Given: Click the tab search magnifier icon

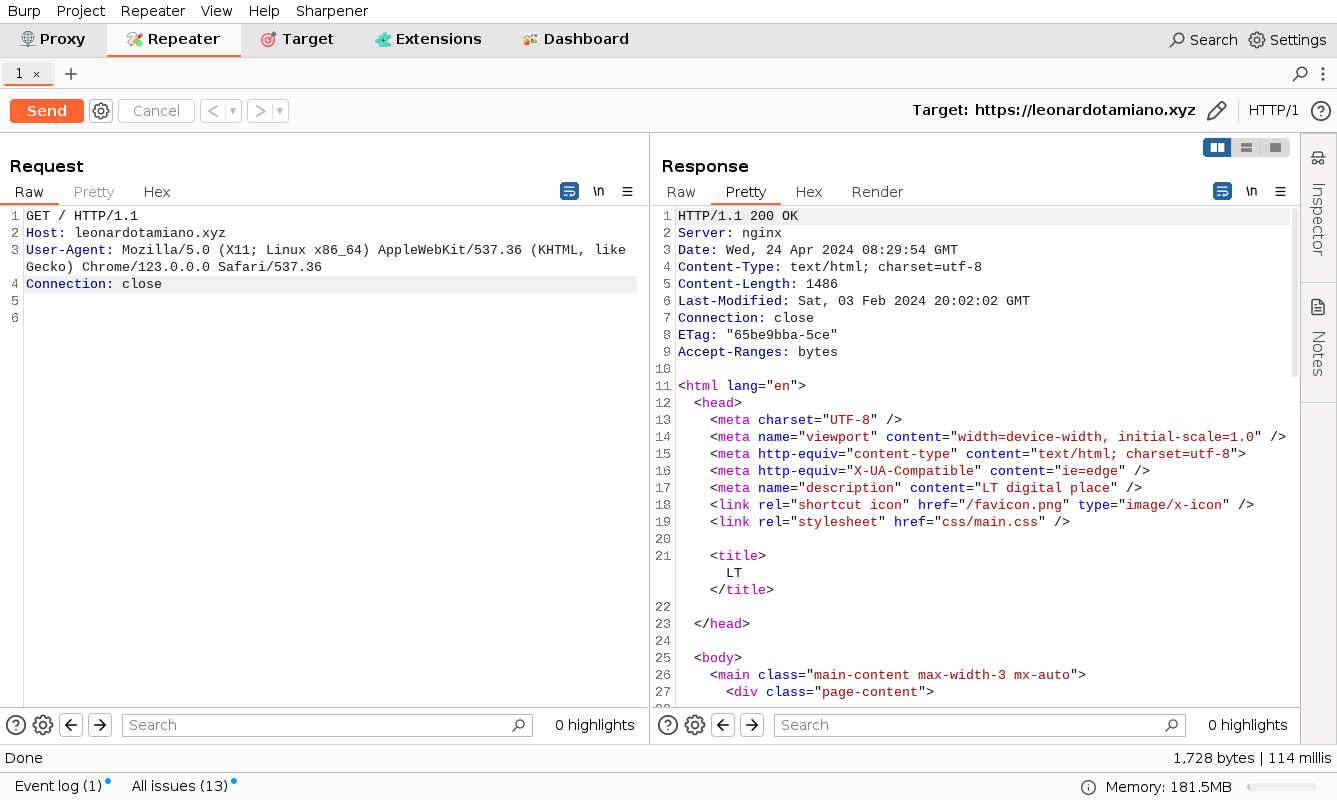Looking at the screenshot, I should pyautogui.click(x=1300, y=74).
